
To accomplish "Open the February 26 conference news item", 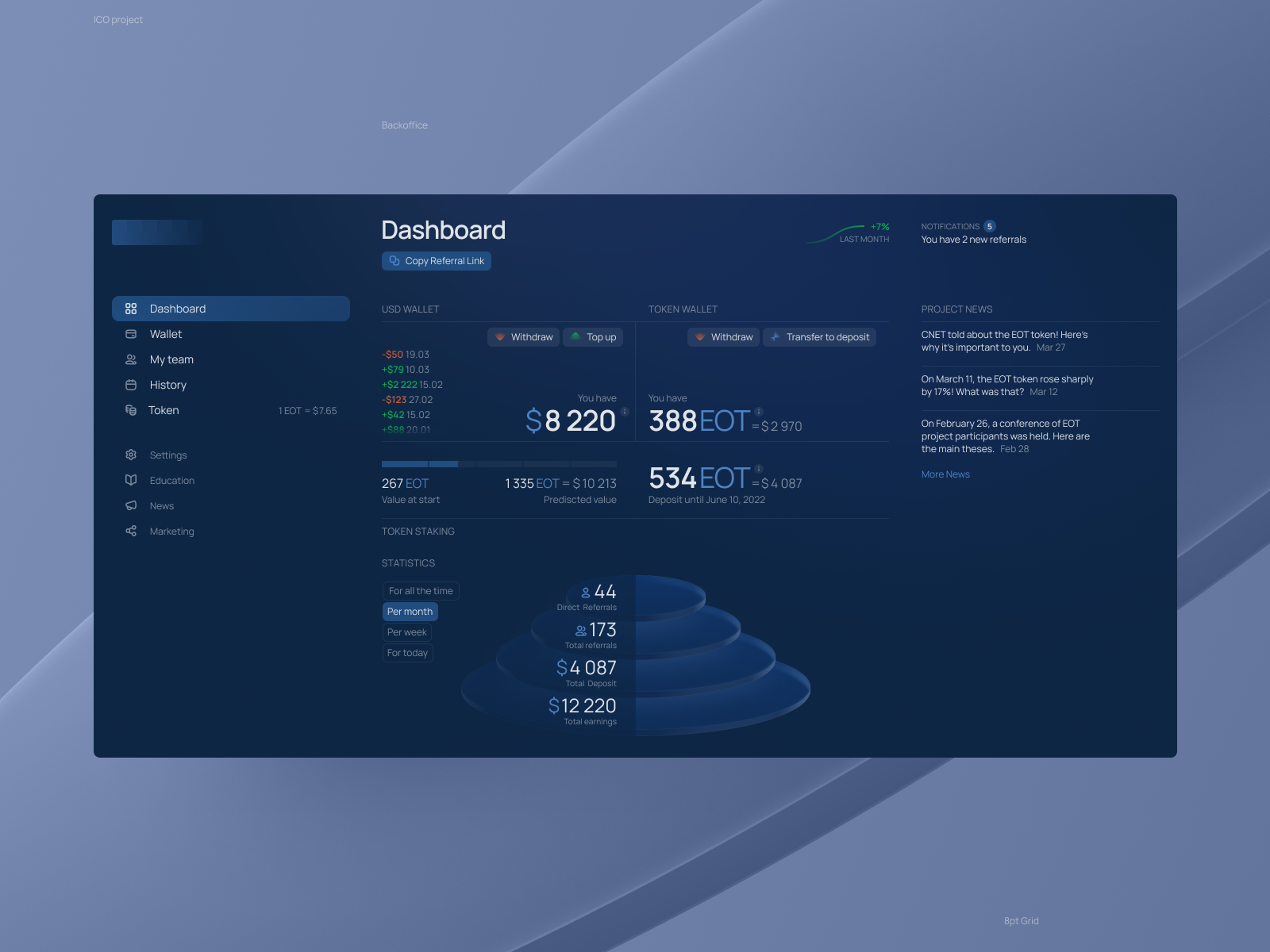I will (1006, 436).
